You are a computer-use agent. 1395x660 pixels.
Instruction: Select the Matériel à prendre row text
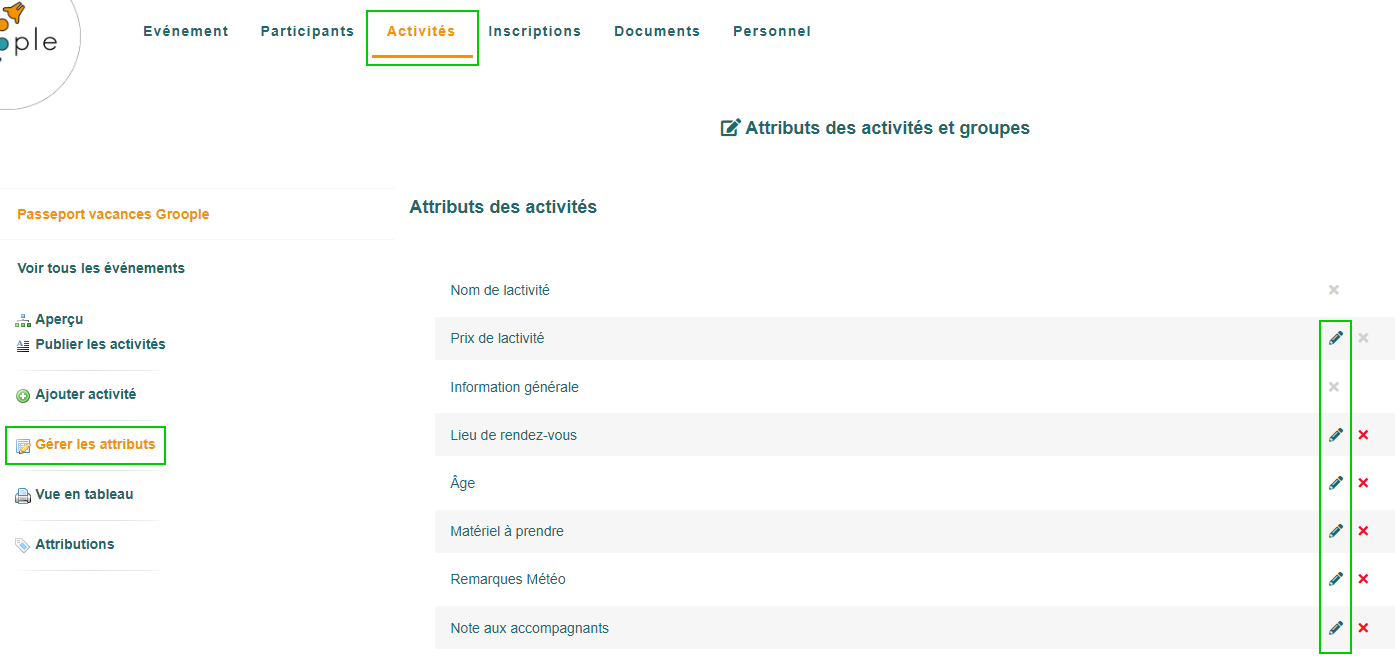coord(507,531)
